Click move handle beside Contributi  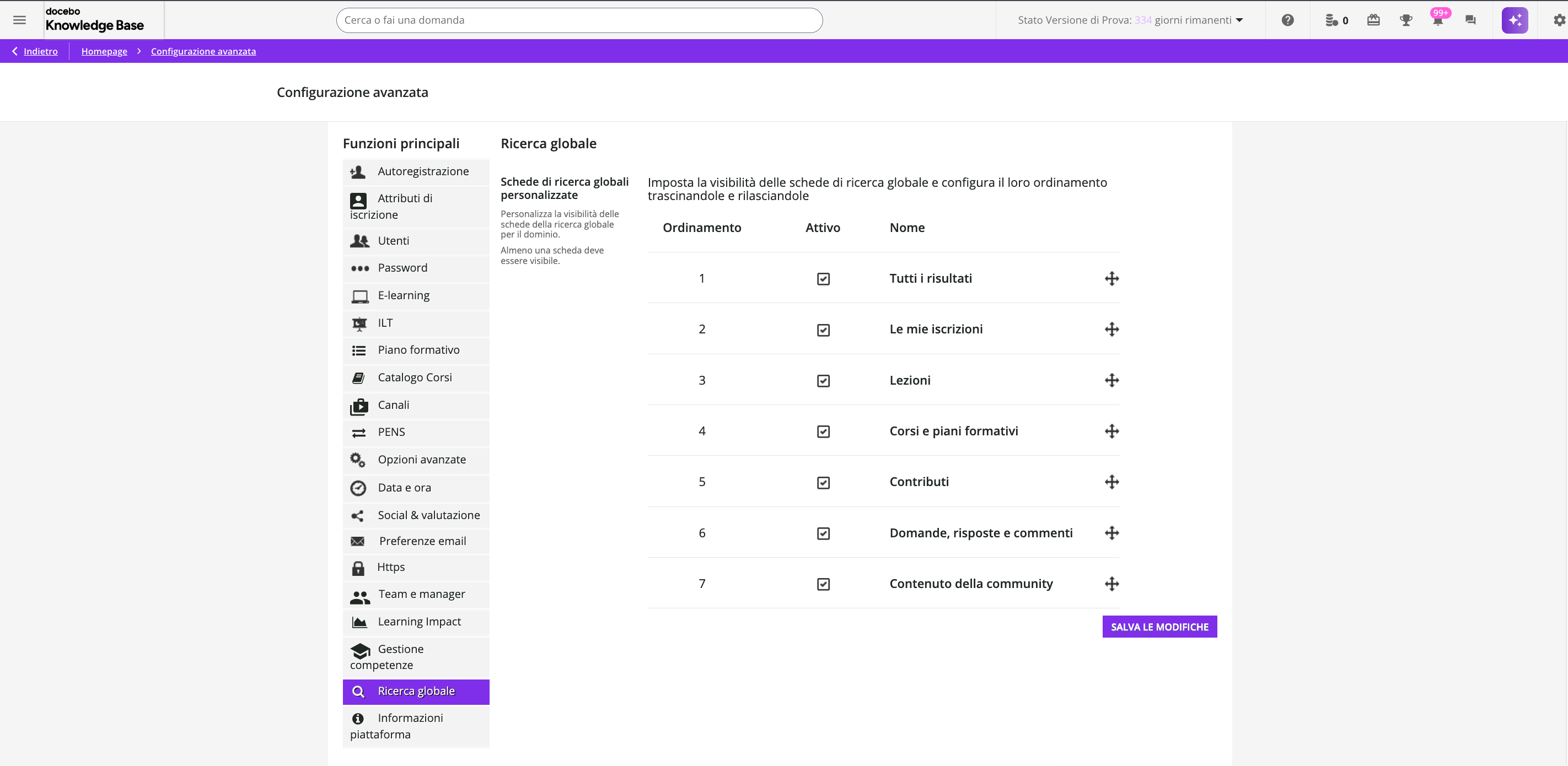pyautogui.click(x=1111, y=482)
